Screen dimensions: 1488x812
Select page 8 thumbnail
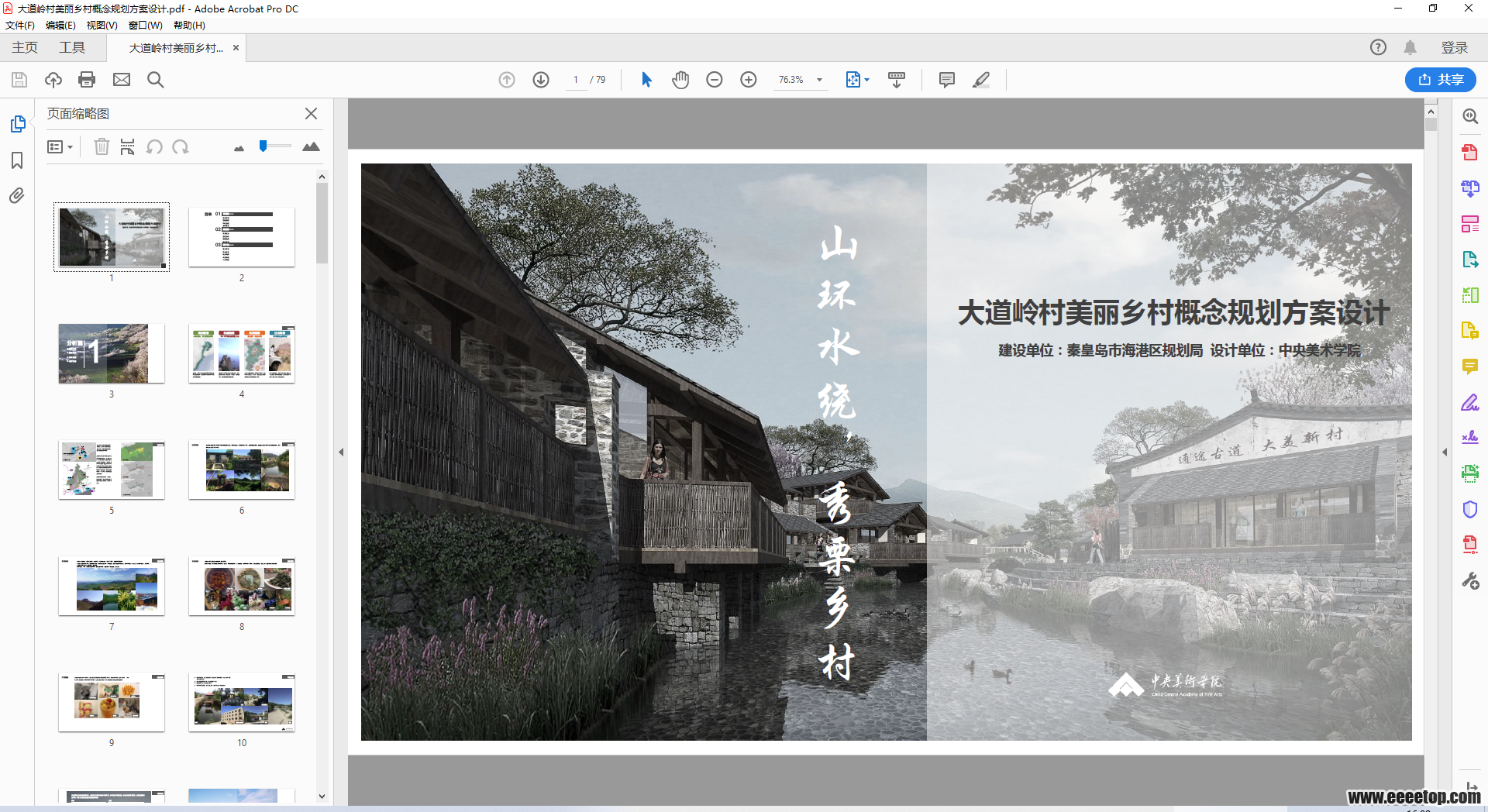pos(242,586)
